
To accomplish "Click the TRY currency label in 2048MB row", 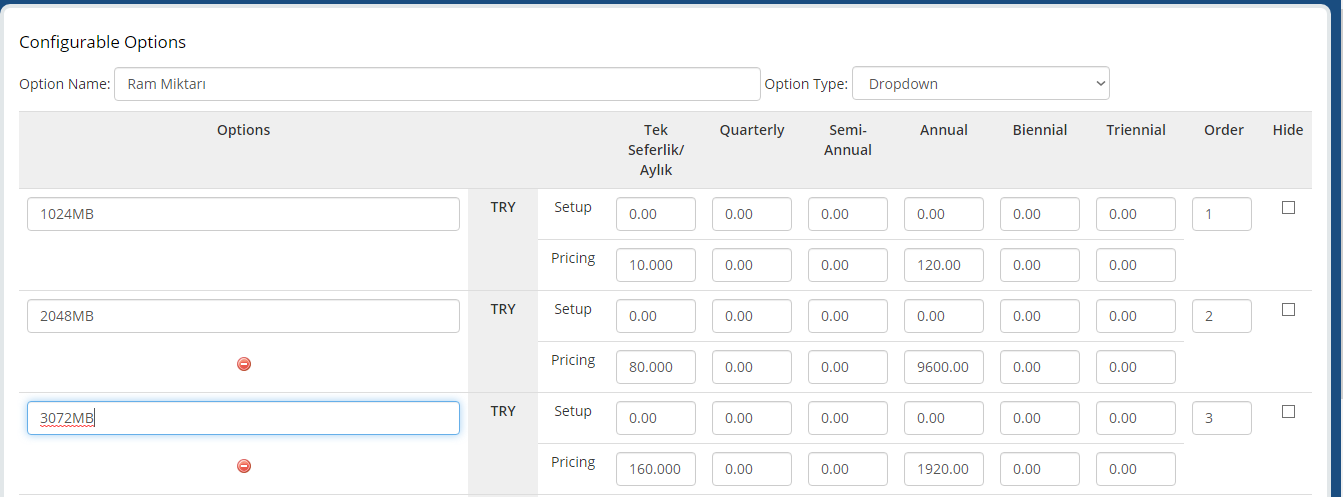I will coord(503,309).
